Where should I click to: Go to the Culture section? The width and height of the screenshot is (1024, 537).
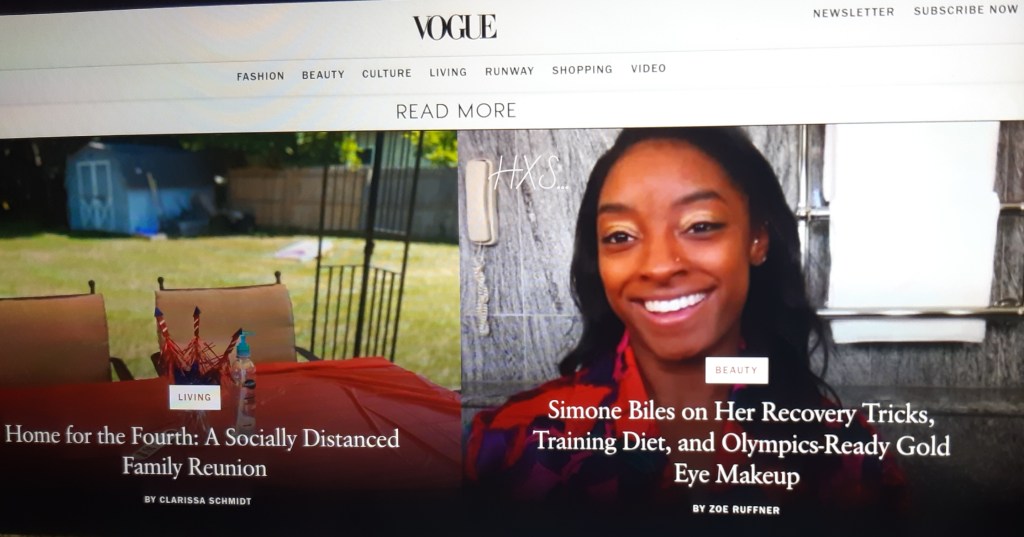click(387, 73)
